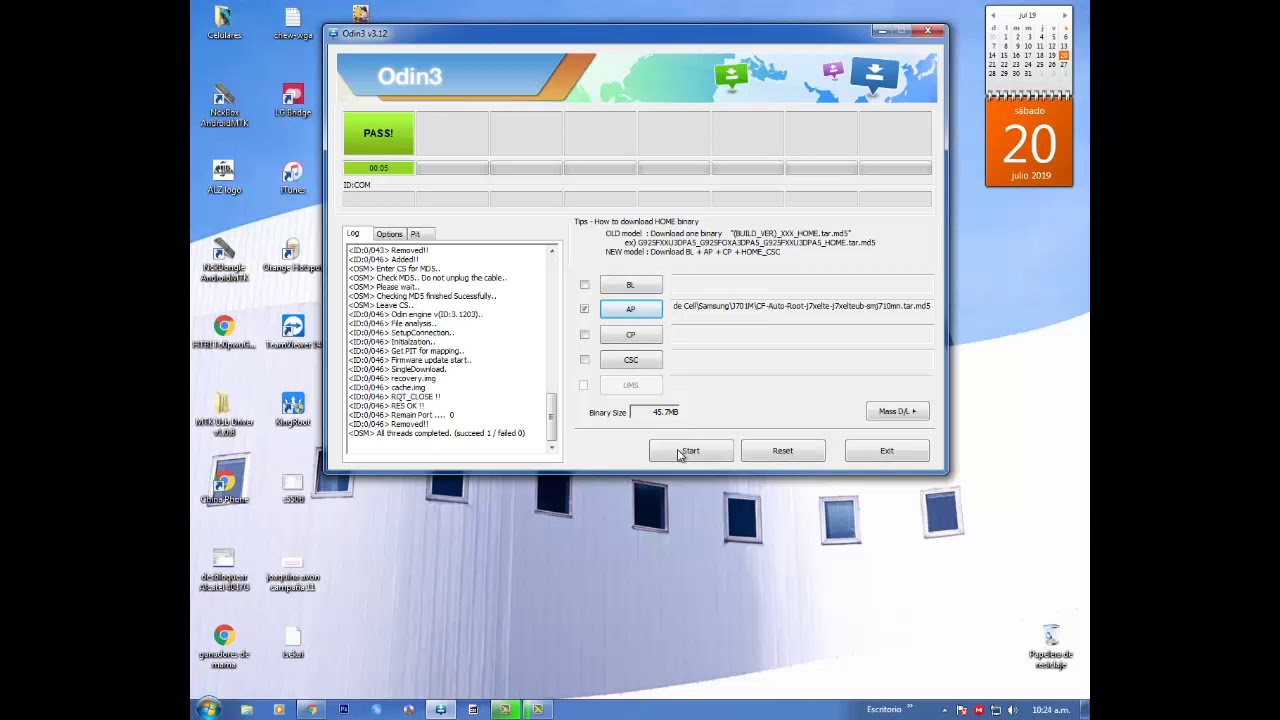Image resolution: width=1280 pixels, height=720 pixels.
Task: Click the CSC file select button
Action: 631,360
